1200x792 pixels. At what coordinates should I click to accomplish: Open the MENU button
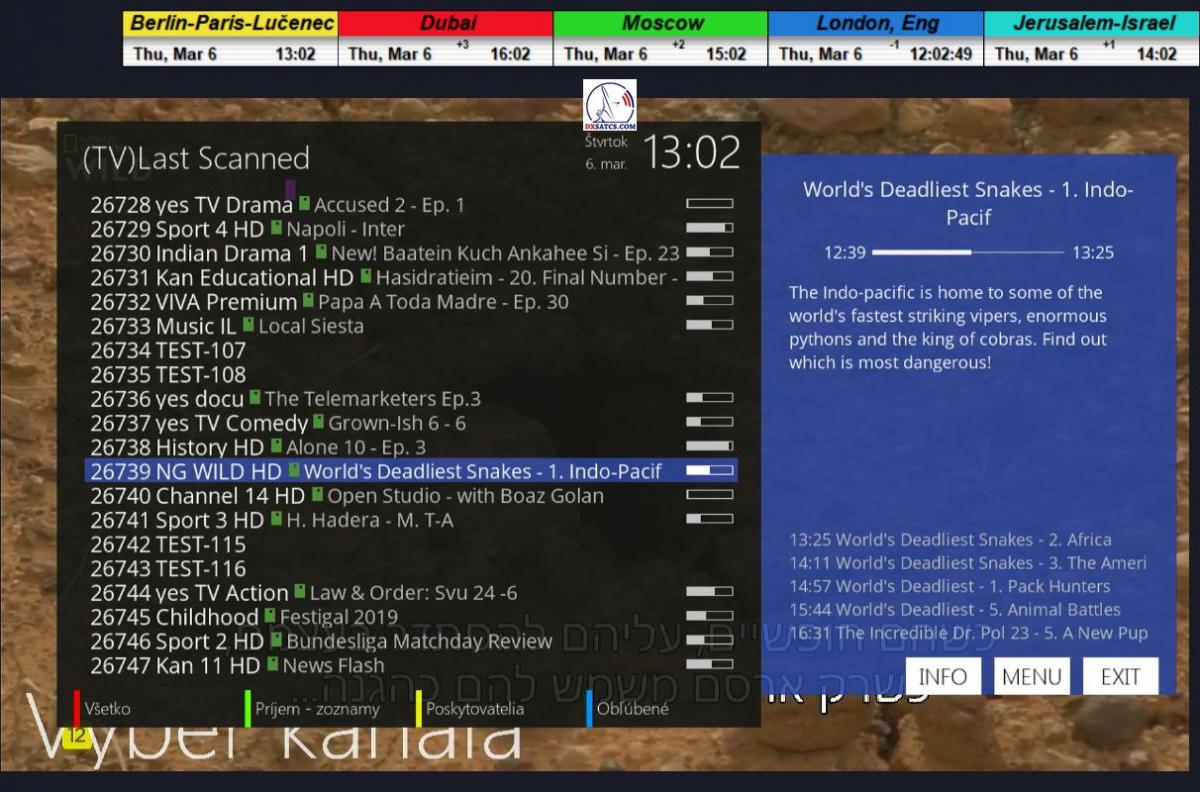click(x=1031, y=676)
